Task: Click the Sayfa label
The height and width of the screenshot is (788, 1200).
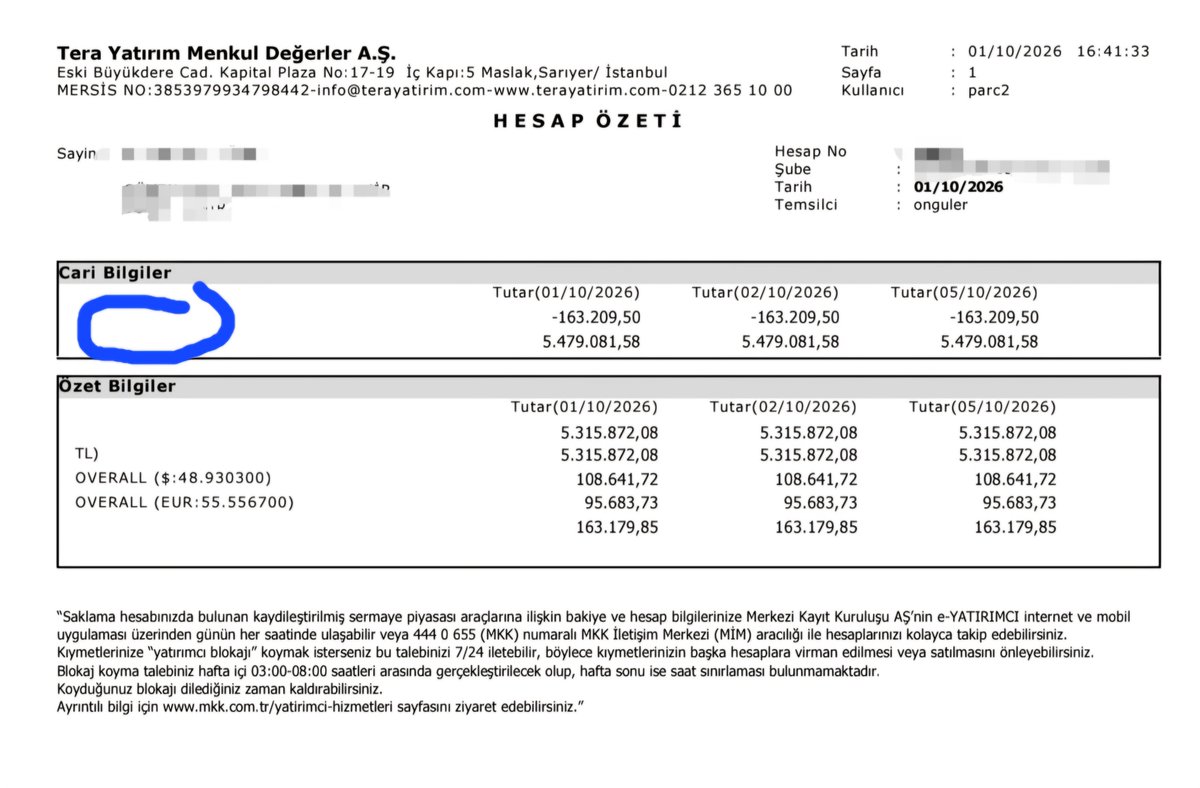Action: [x=863, y=72]
